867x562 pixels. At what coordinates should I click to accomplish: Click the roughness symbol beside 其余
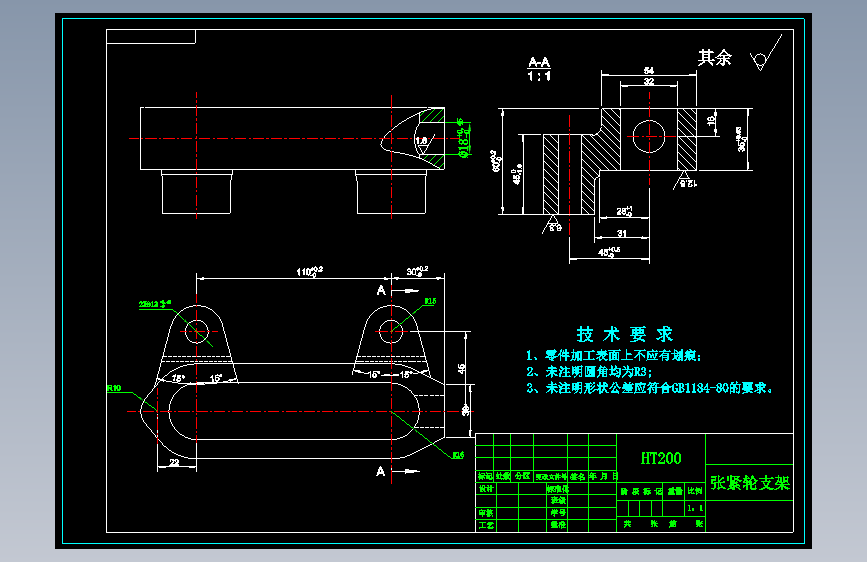(x=766, y=54)
